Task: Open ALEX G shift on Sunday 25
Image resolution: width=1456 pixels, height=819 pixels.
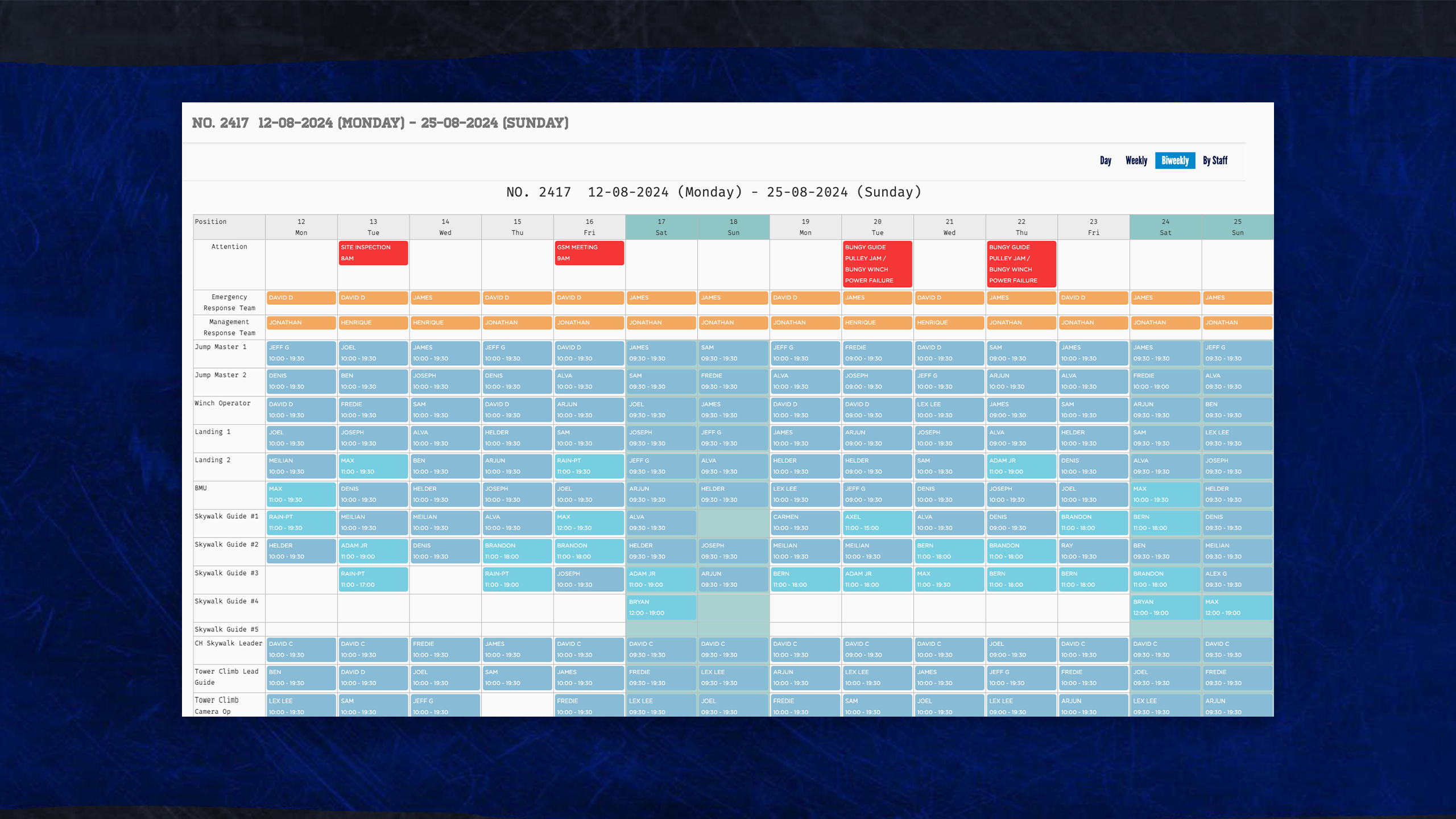Action: (1237, 579)
